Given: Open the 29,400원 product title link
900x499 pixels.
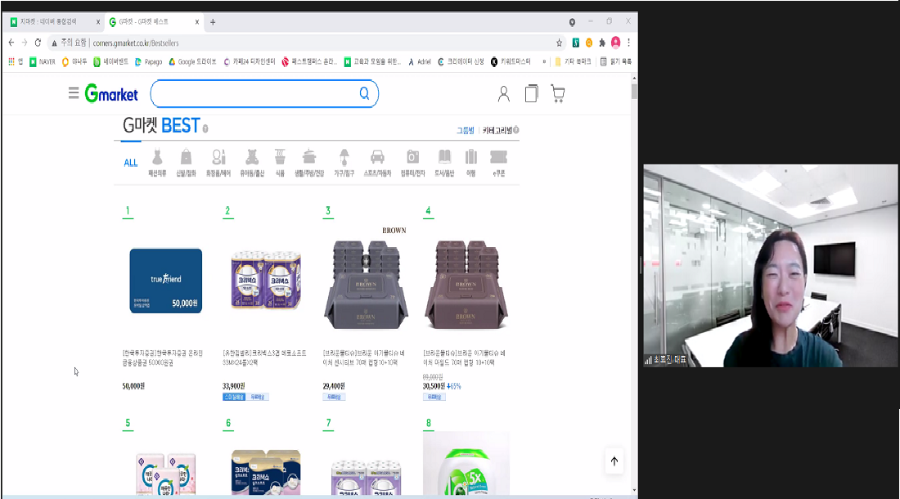Looking at the screenshot, I should 364,358.
